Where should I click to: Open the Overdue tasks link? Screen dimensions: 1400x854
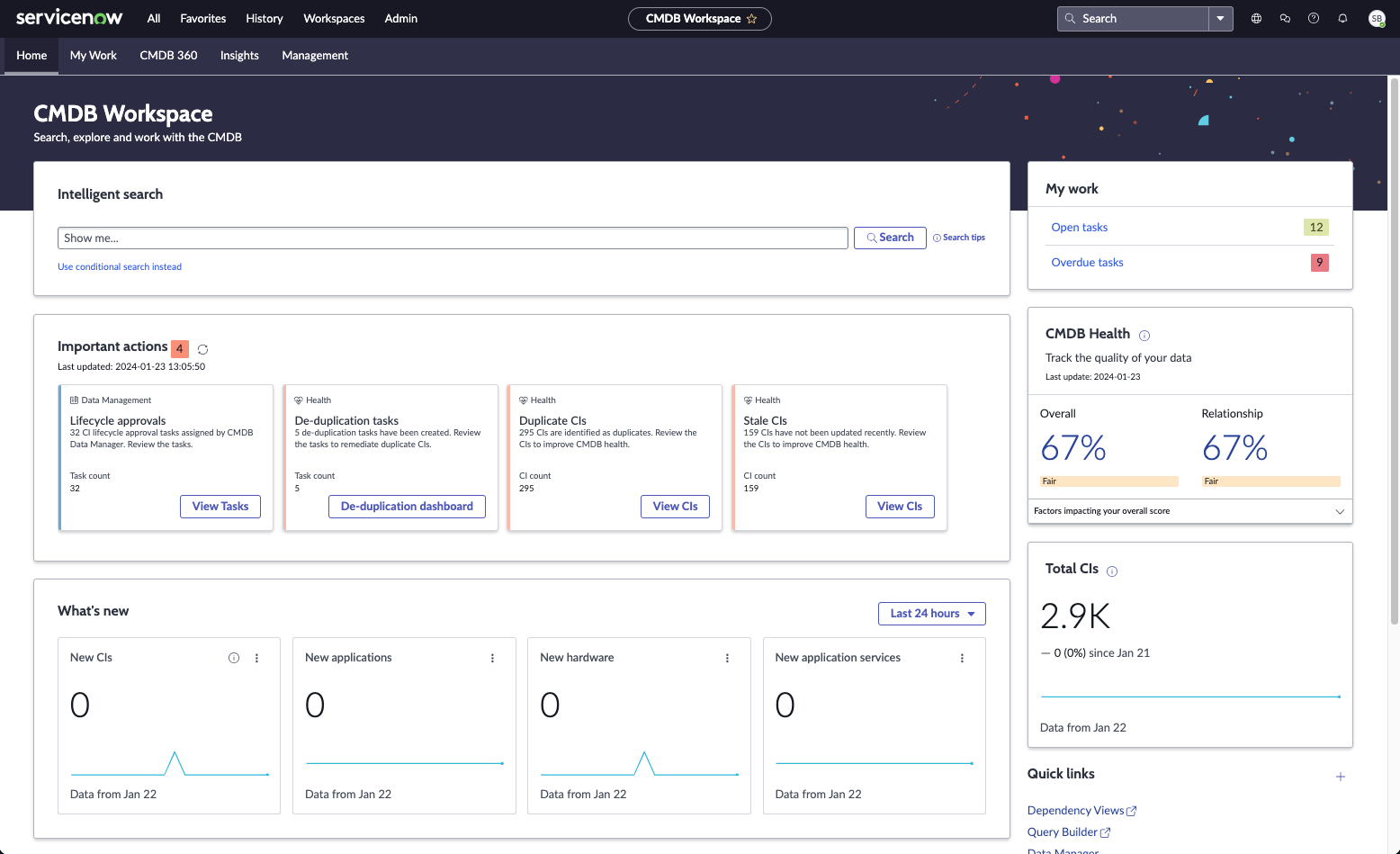pyautogui.click(x=1087, y=263)
